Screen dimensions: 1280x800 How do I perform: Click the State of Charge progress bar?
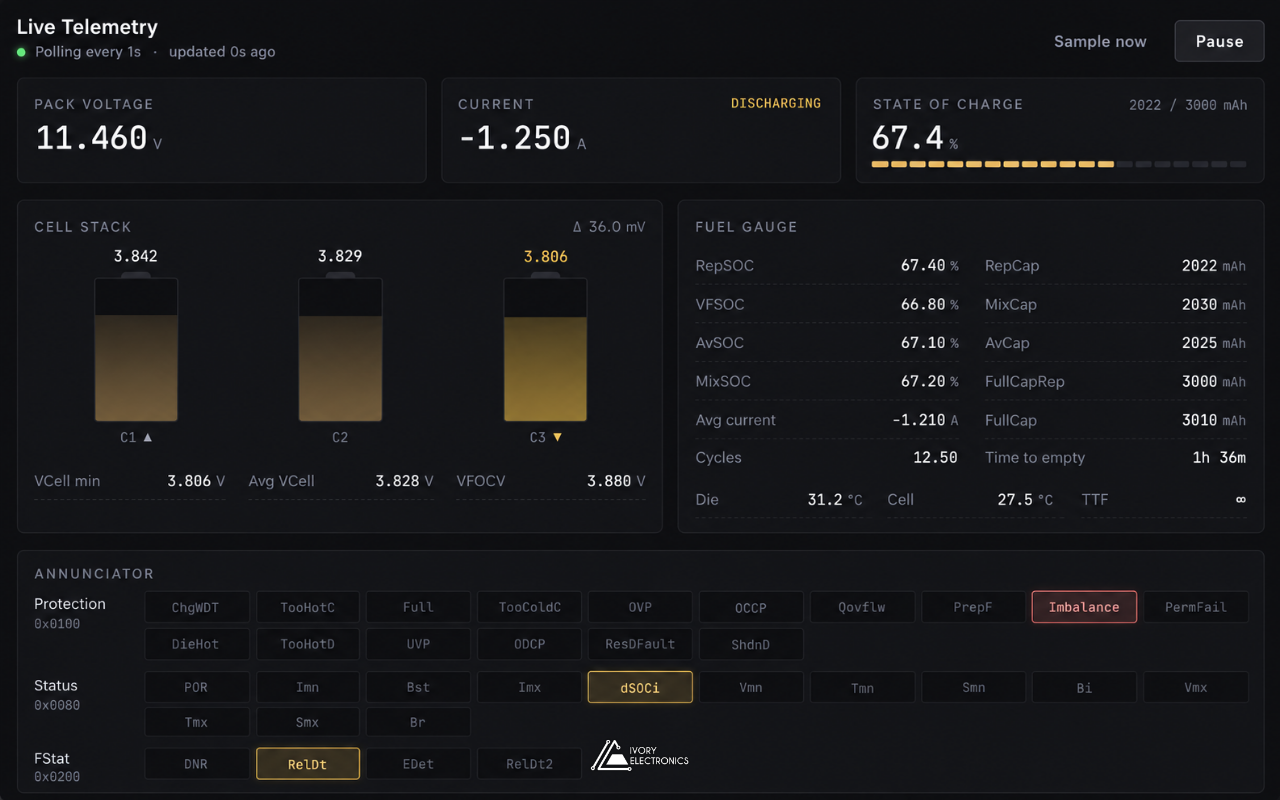(1059, 164)
